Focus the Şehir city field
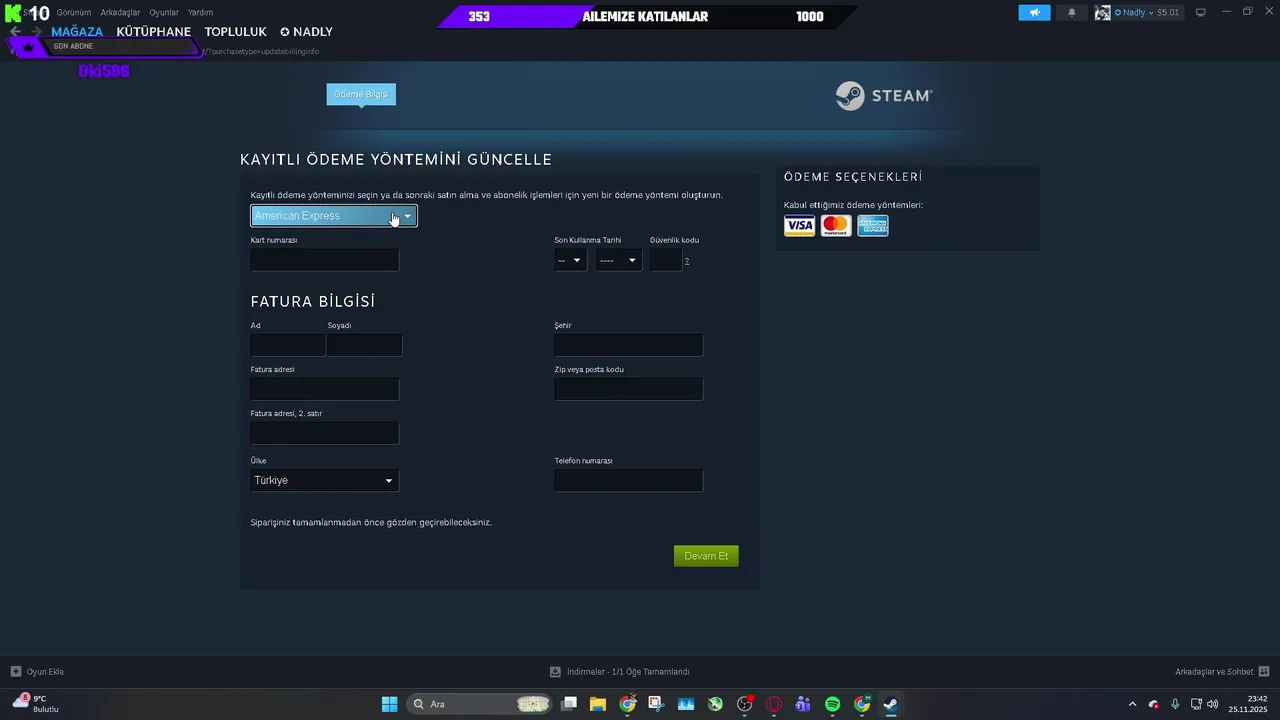 click(629, 346)
